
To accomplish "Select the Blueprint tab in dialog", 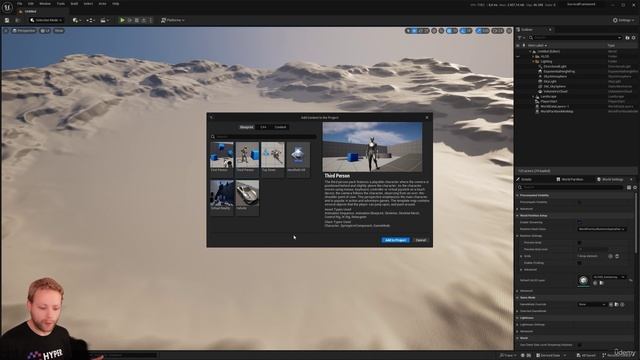I will [246, 127].
